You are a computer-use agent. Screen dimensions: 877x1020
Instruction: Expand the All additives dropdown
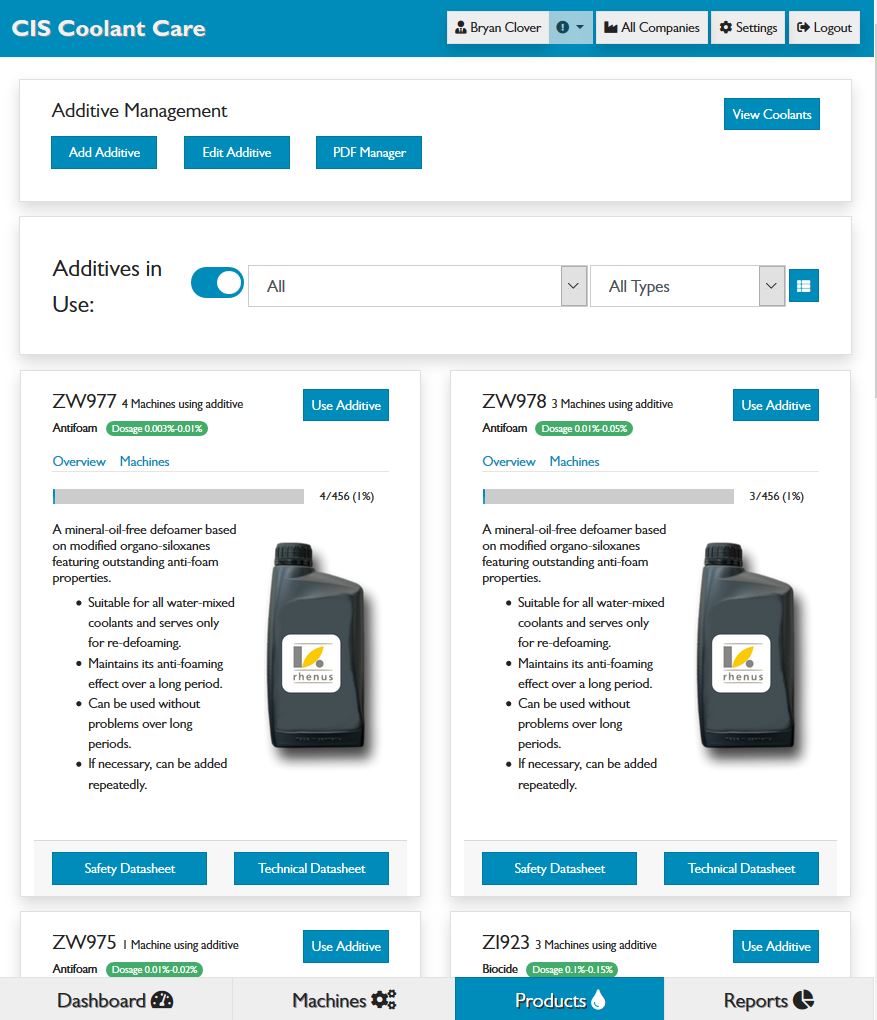coord(416,286)
